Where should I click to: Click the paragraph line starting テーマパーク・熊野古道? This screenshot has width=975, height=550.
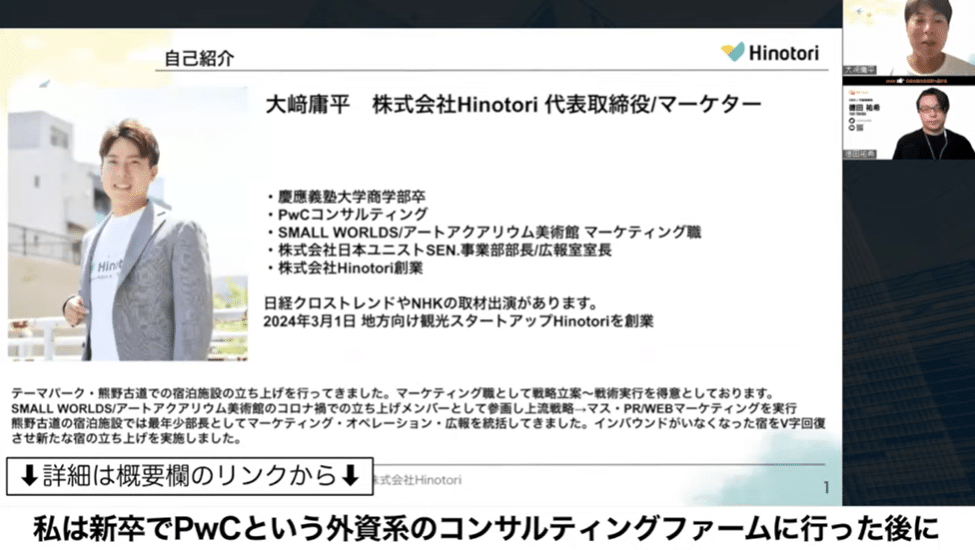(393, 393)
